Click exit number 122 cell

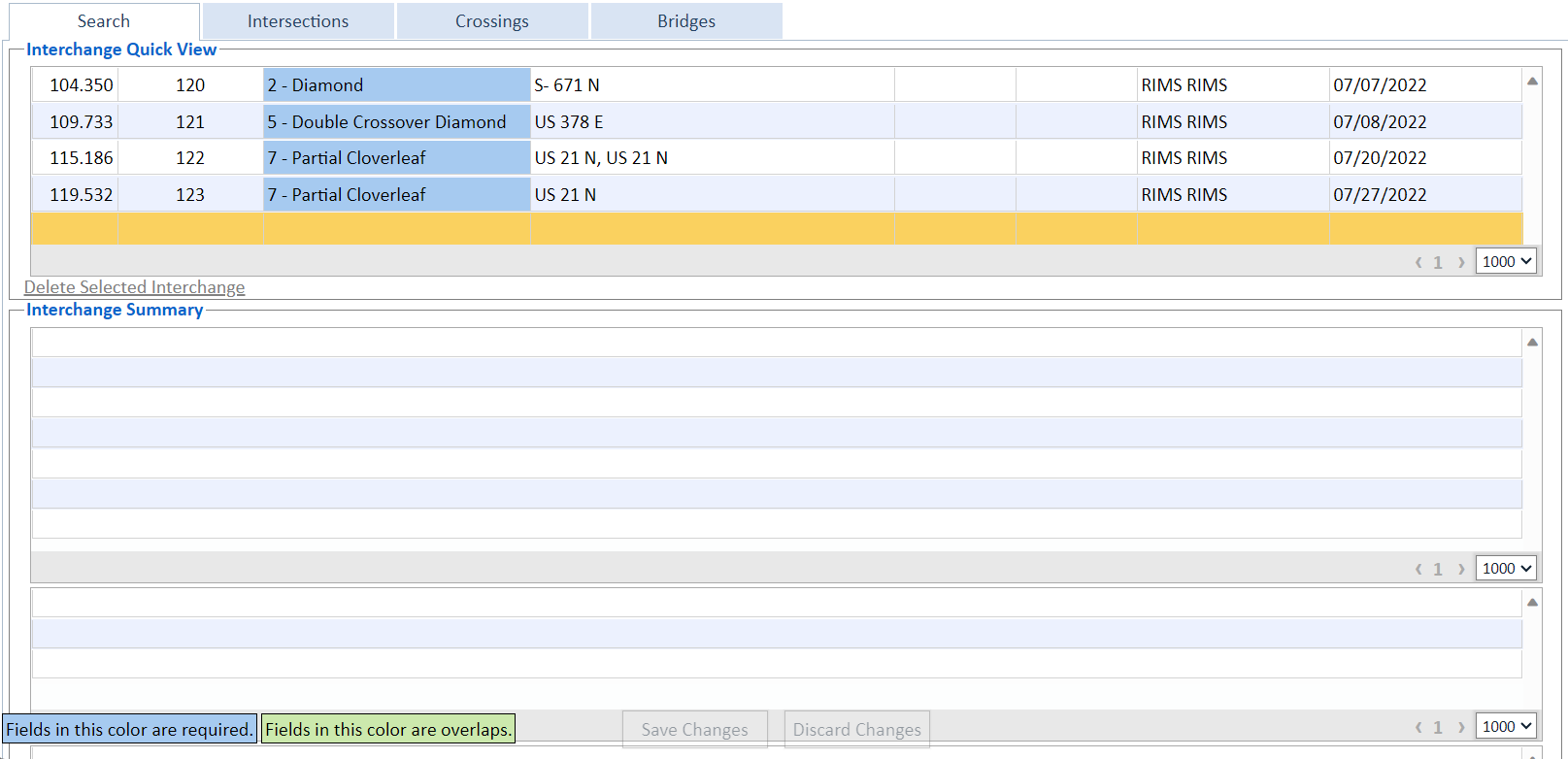(190, 157)
